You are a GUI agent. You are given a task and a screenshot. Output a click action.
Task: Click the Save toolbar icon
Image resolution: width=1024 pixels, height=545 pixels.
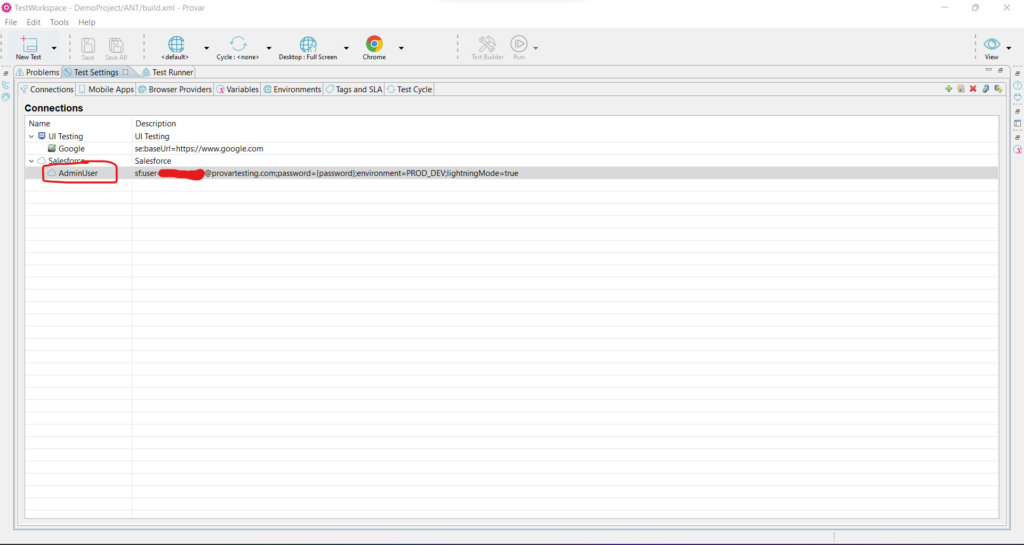(x=88, y=48)
